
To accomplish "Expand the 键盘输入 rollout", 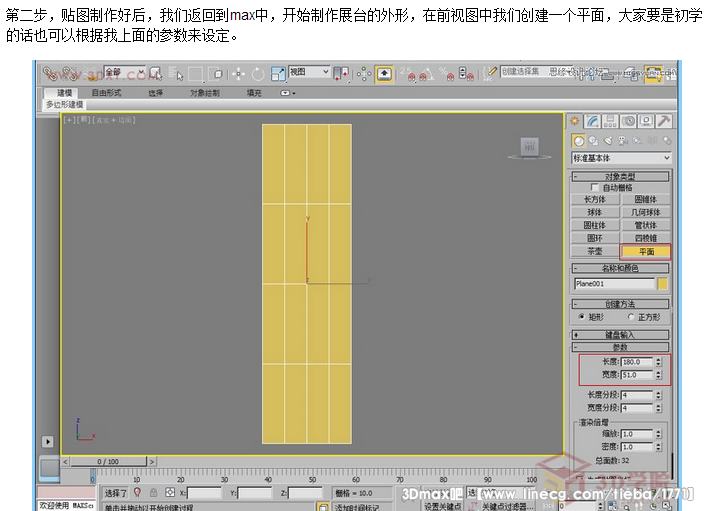I will point(620,334).
